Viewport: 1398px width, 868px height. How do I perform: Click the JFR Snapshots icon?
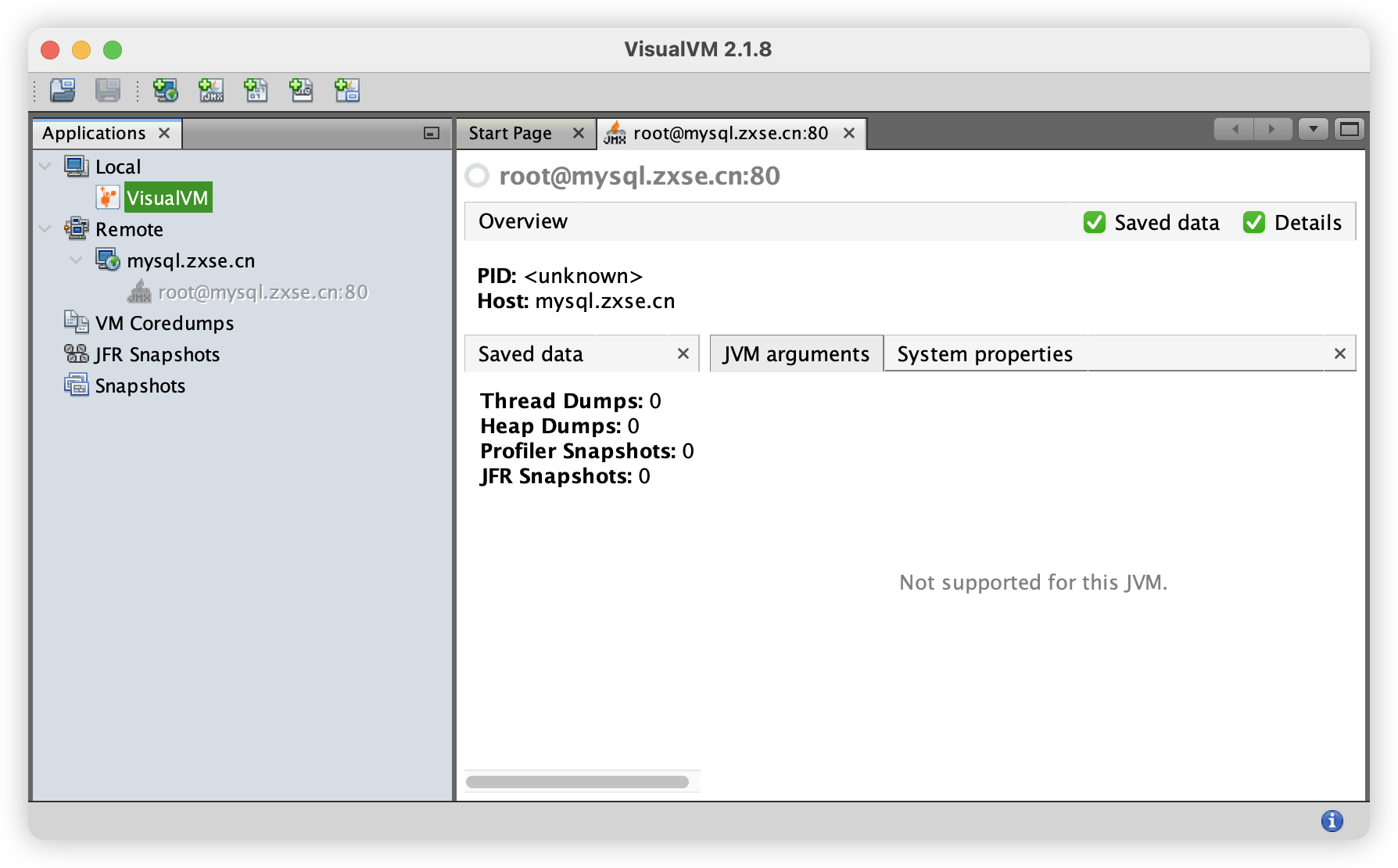pyautogui.click(x=77, y=354)
